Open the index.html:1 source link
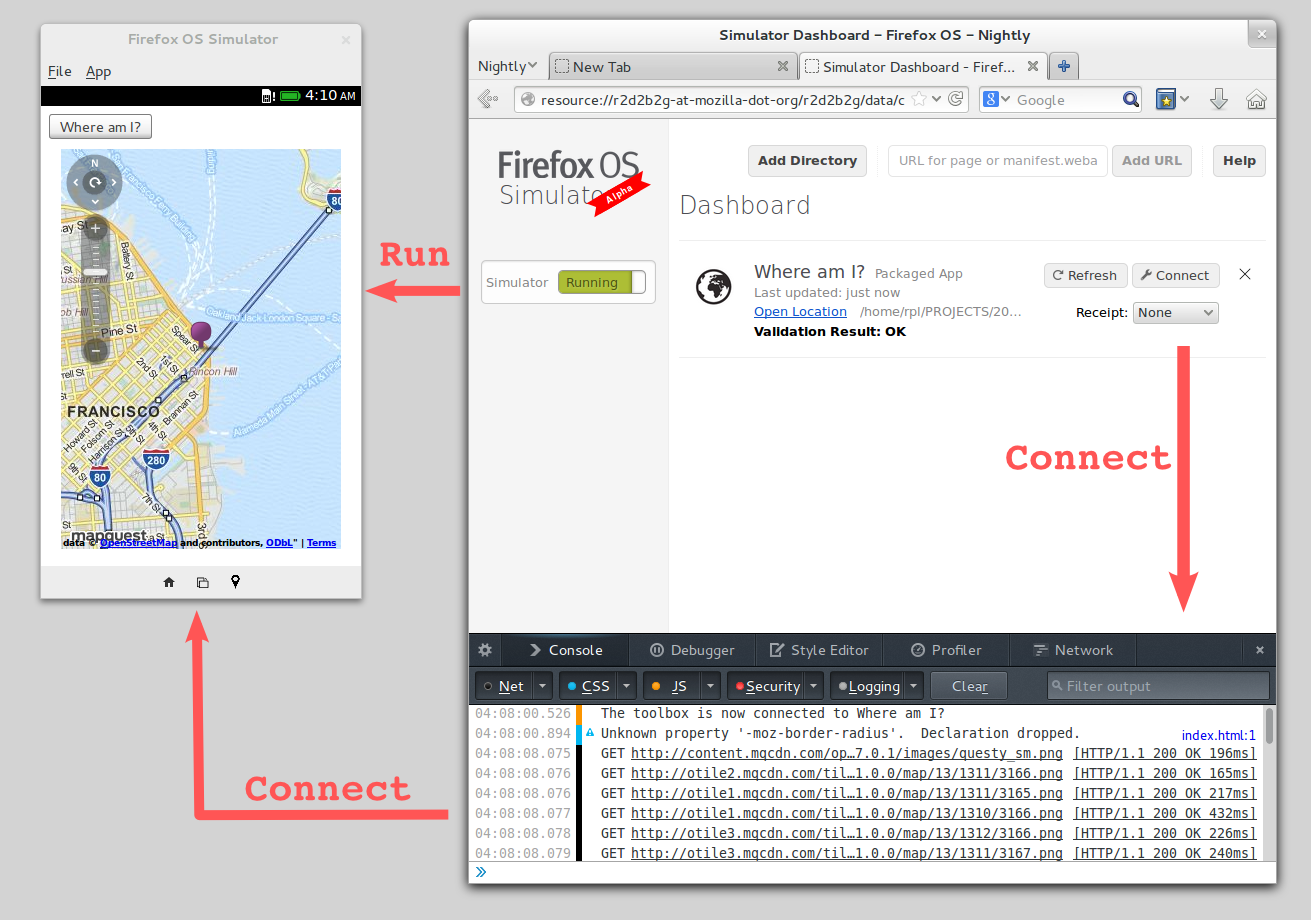The height and width of the screenshot is (920, 1311). [1218, 735]
